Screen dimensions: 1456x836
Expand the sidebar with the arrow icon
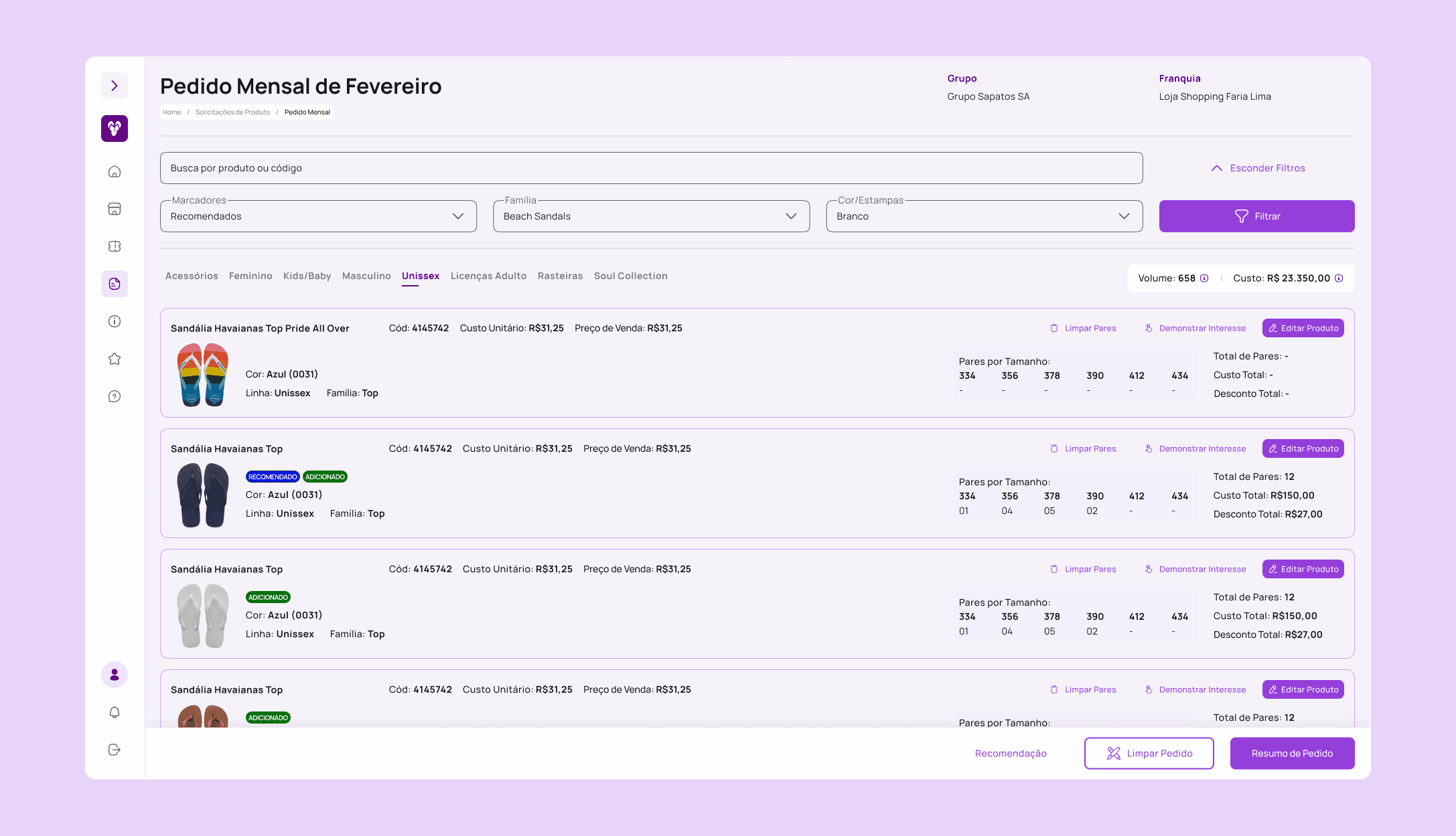click(115, 86)
